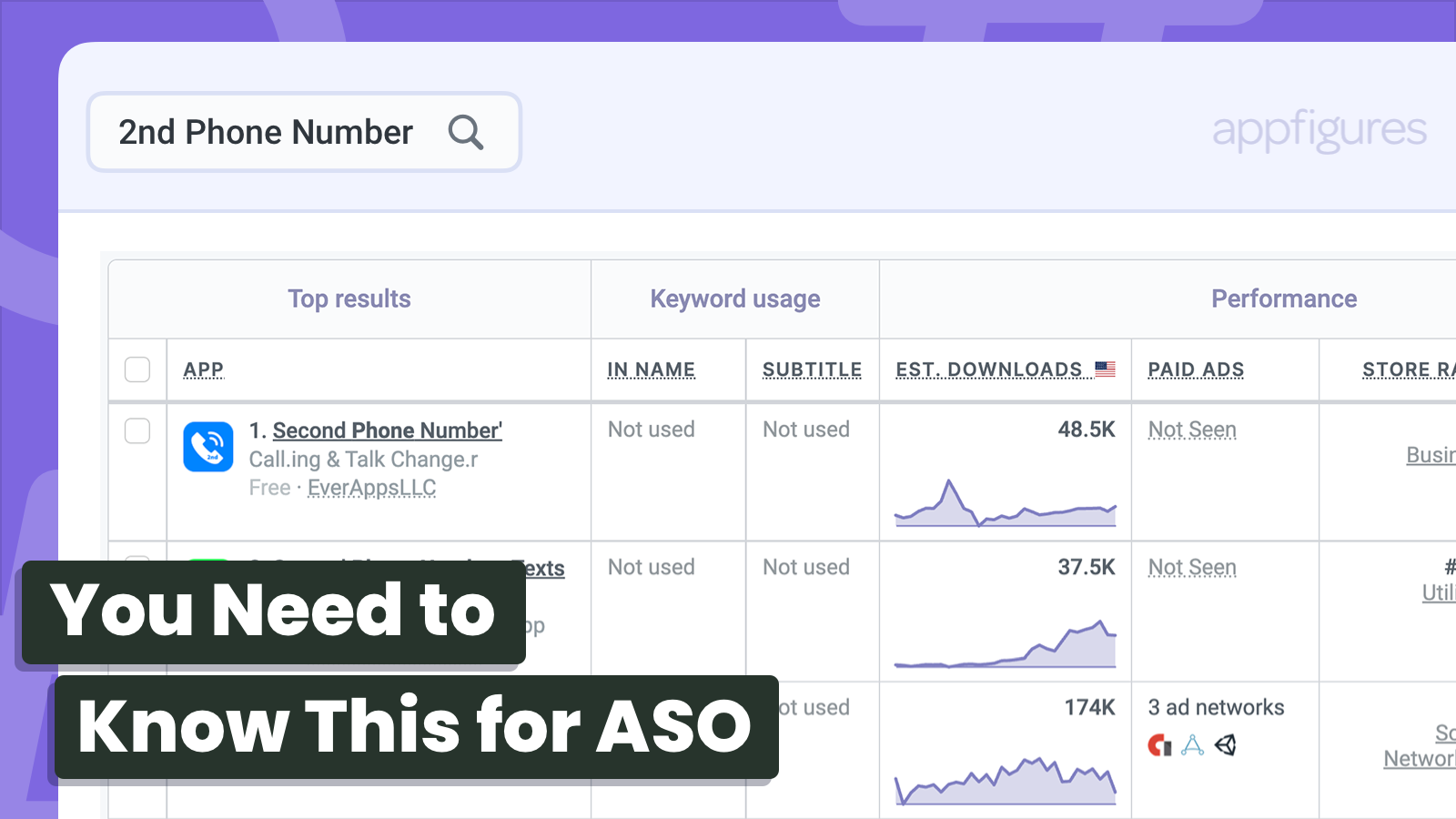Click the magnifying glass search icon

coord(466,133)
